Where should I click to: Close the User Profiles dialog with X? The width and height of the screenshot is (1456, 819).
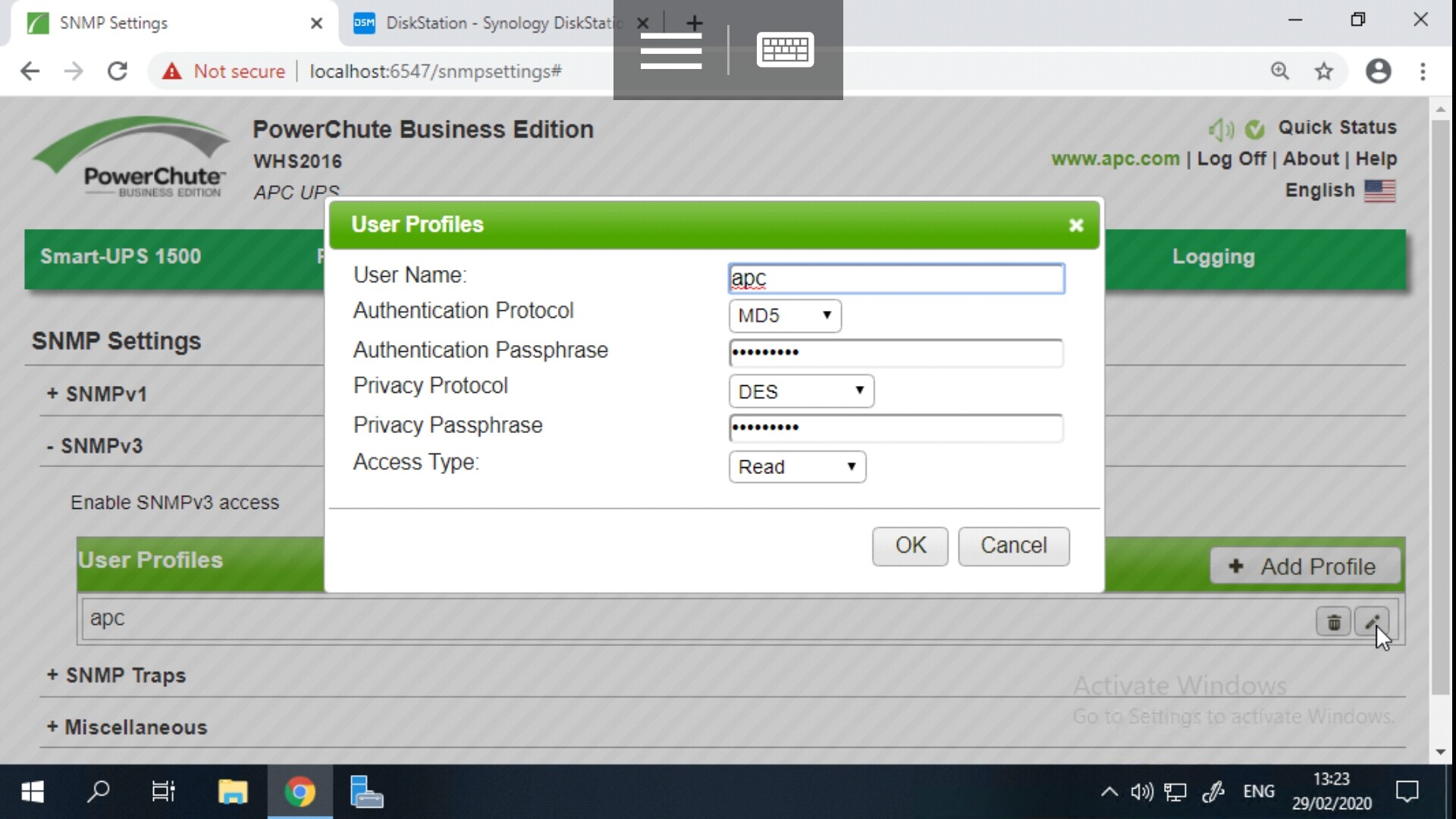(1075, 225)
